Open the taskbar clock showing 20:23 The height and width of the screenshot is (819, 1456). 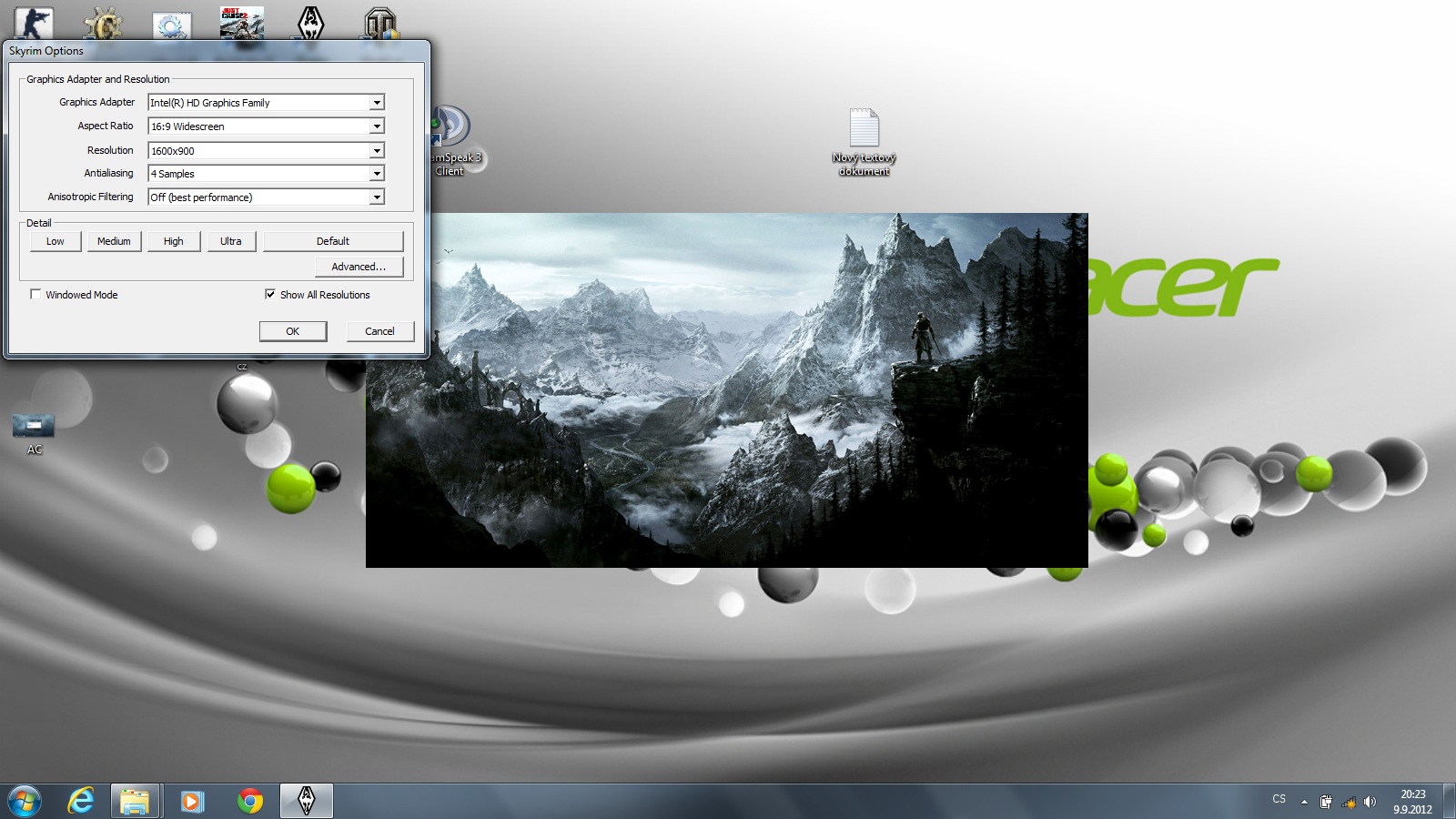coord(1412,802)
